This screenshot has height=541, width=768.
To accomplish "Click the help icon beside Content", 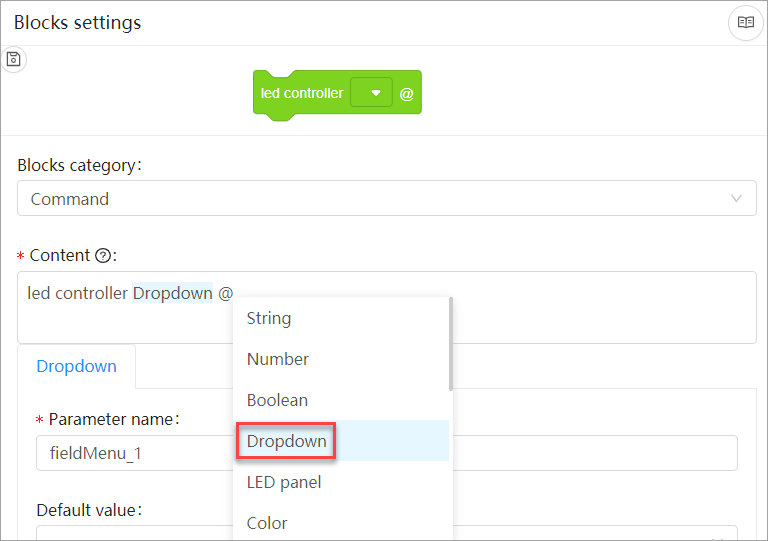I will pos(102,256).
